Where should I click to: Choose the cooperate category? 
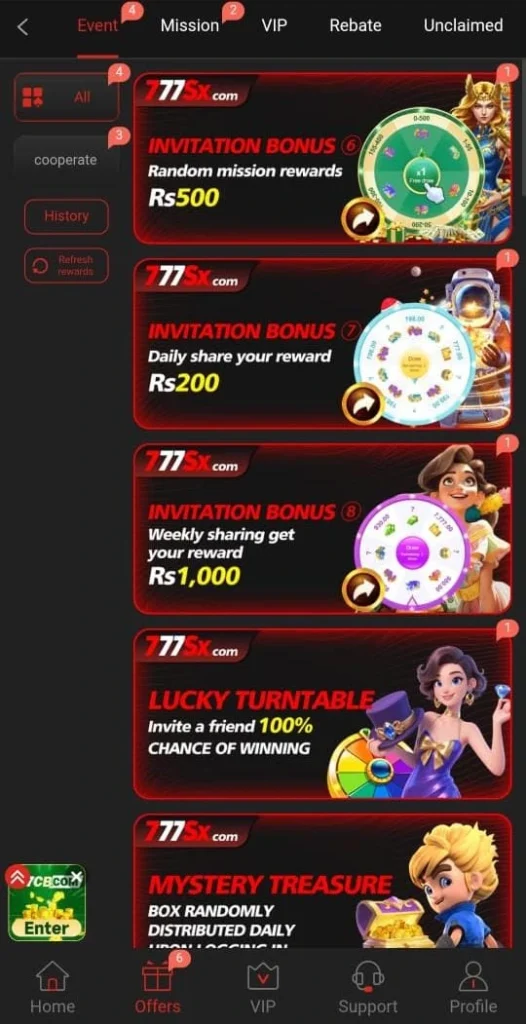click(x=65, y=160)
